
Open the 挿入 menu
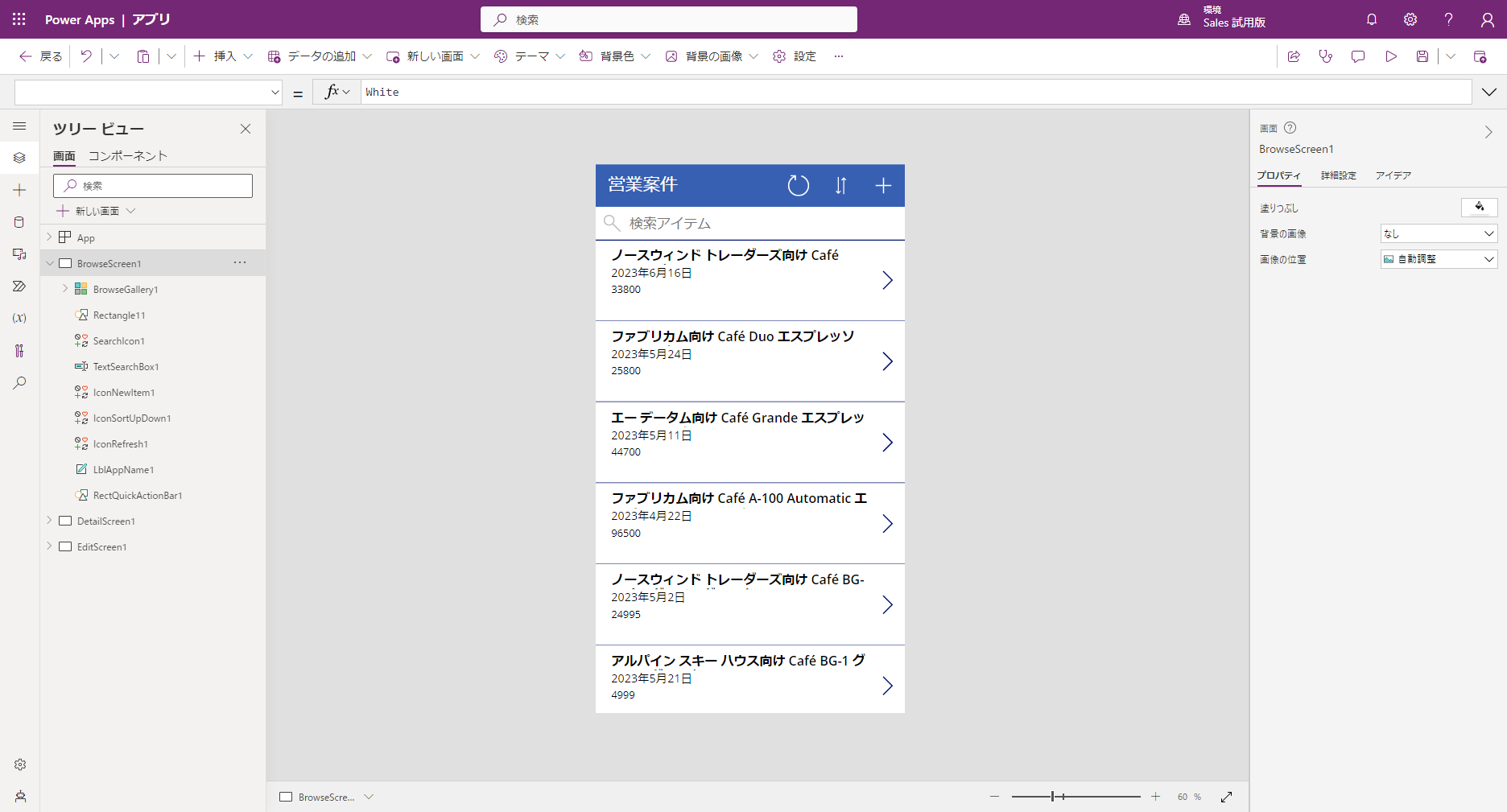click(x=223, y=56)
